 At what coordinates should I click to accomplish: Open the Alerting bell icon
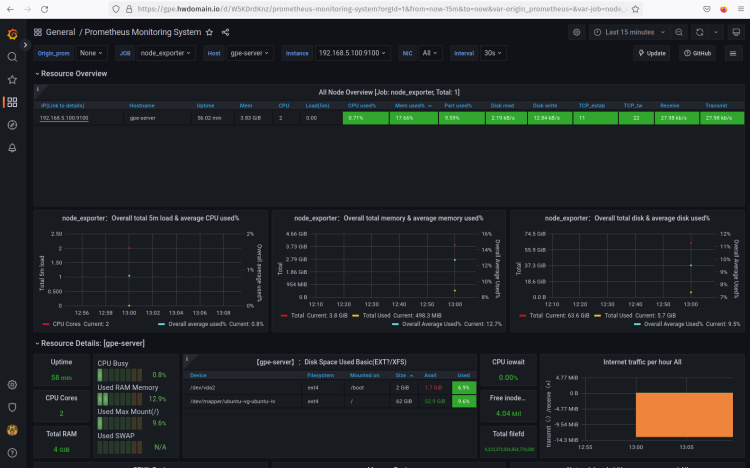pos(11,148)
